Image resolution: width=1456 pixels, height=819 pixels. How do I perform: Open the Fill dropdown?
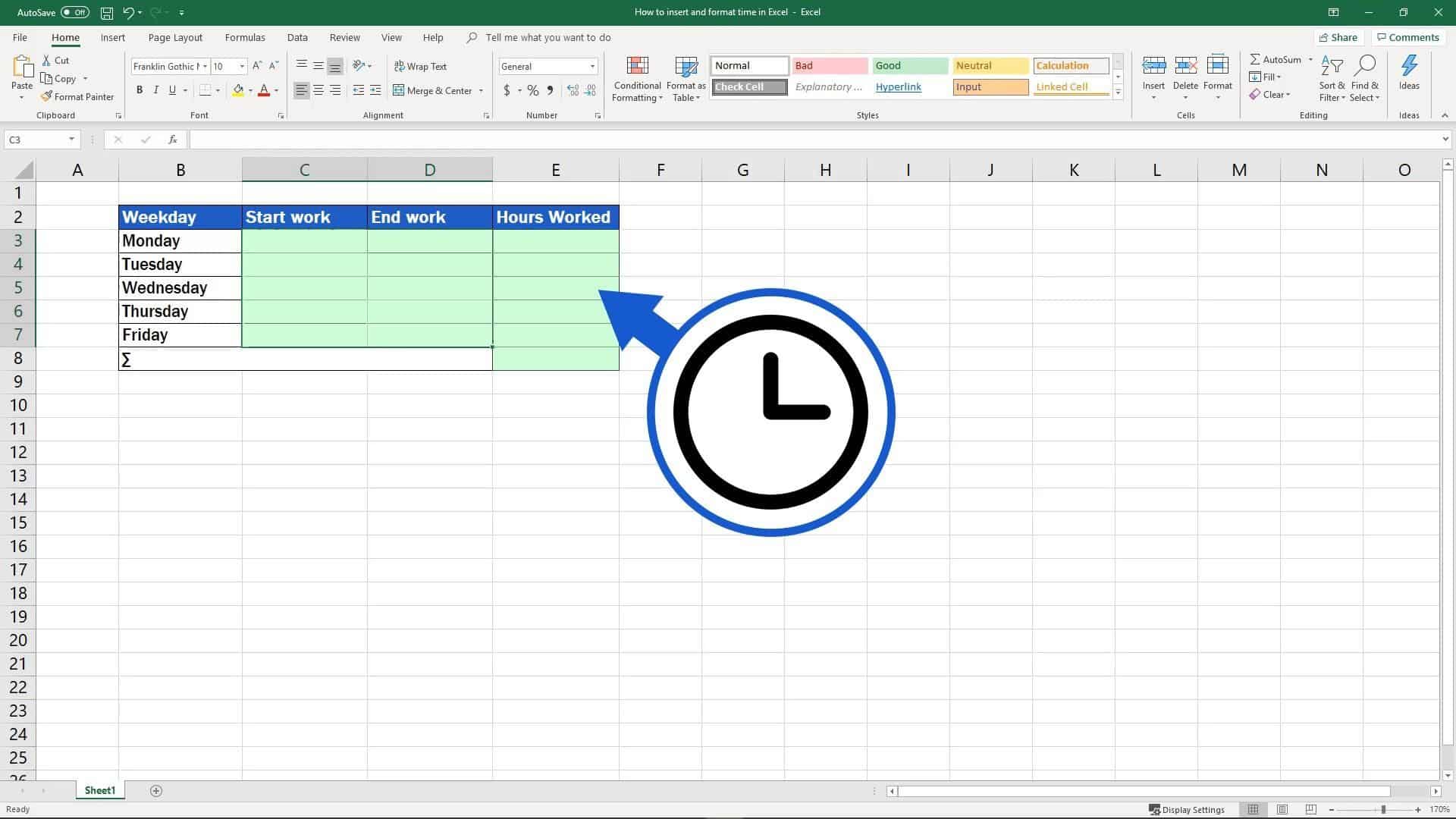tap(1265, 77)
